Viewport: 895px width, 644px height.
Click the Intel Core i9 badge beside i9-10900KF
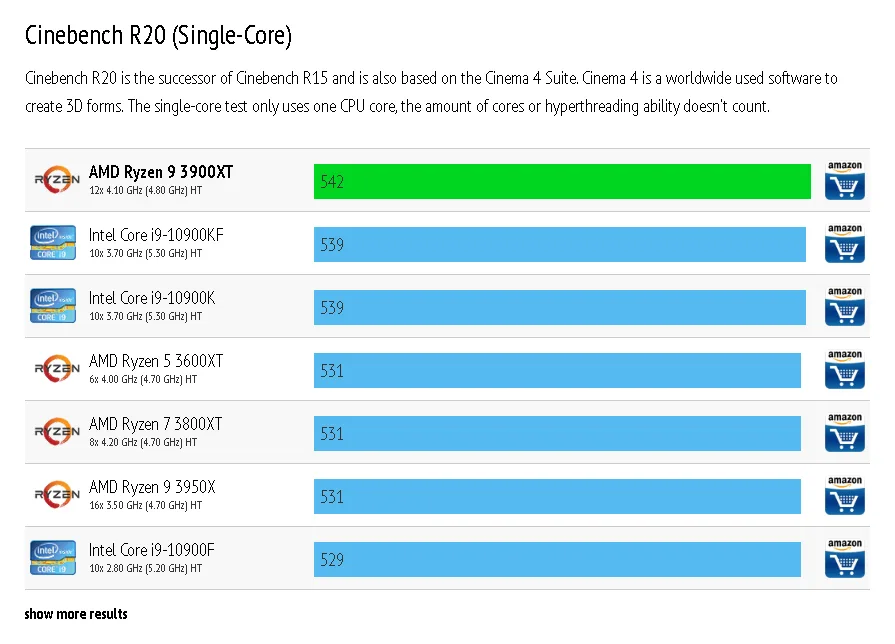click(x=54, y=243)
